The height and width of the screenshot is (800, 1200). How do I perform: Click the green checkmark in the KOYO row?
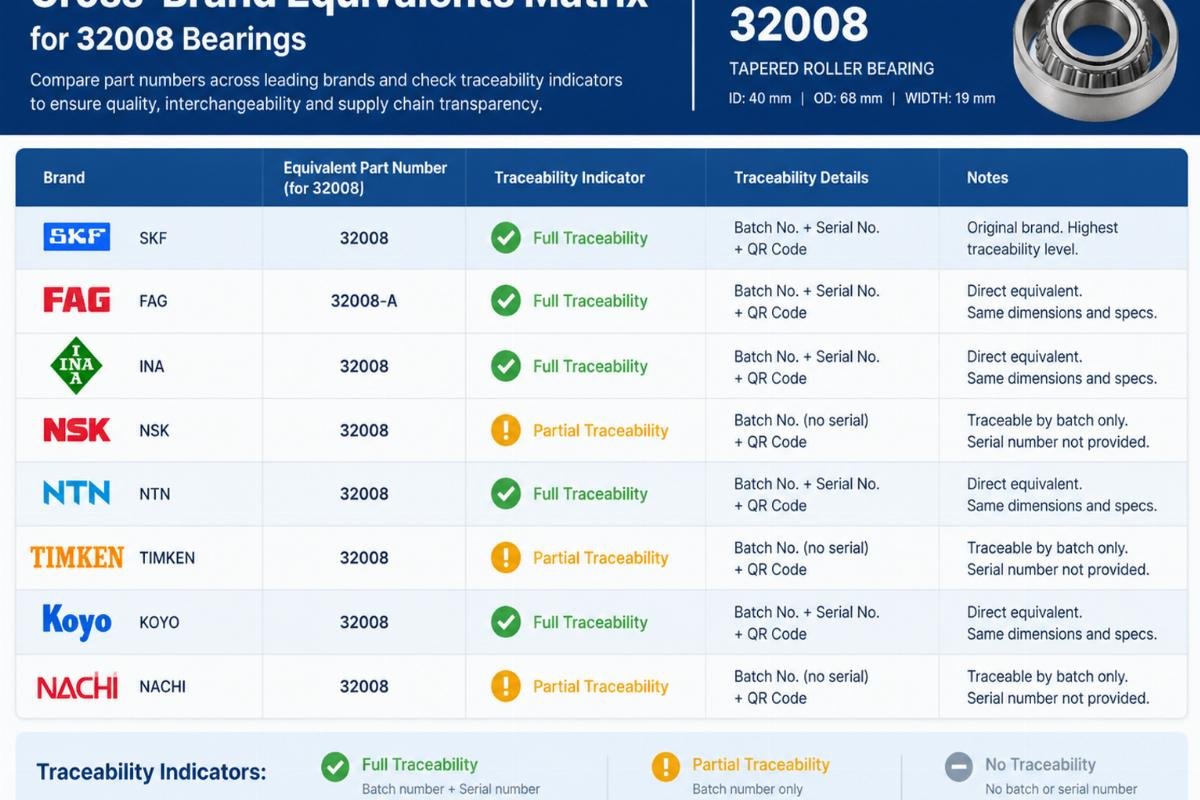click(x=506, y=622)
